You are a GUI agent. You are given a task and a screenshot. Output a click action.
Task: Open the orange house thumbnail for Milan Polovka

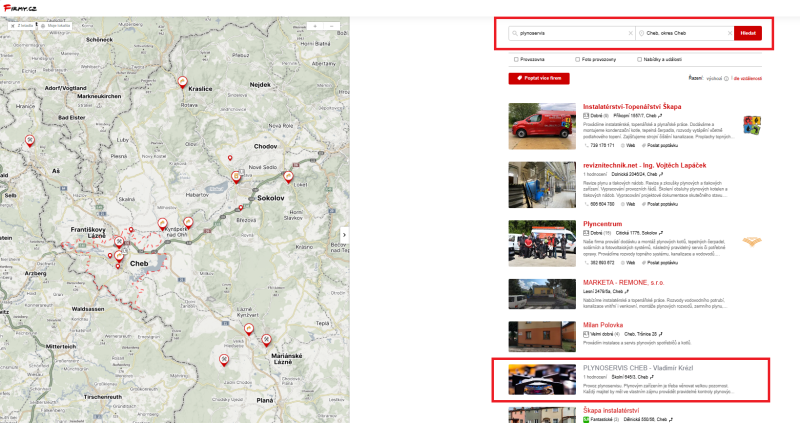(542, 336)
